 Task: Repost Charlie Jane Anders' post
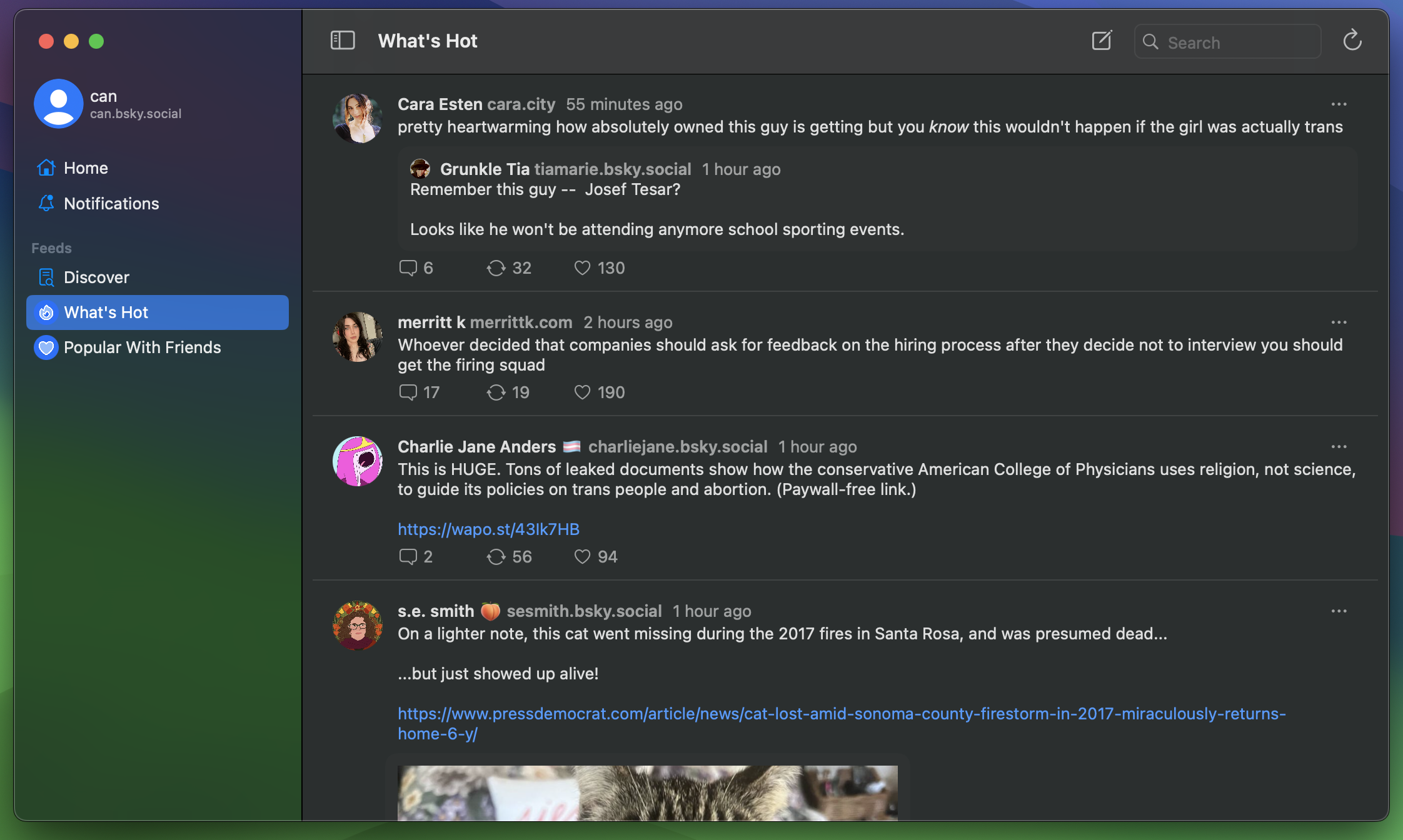tap(496, 557)
